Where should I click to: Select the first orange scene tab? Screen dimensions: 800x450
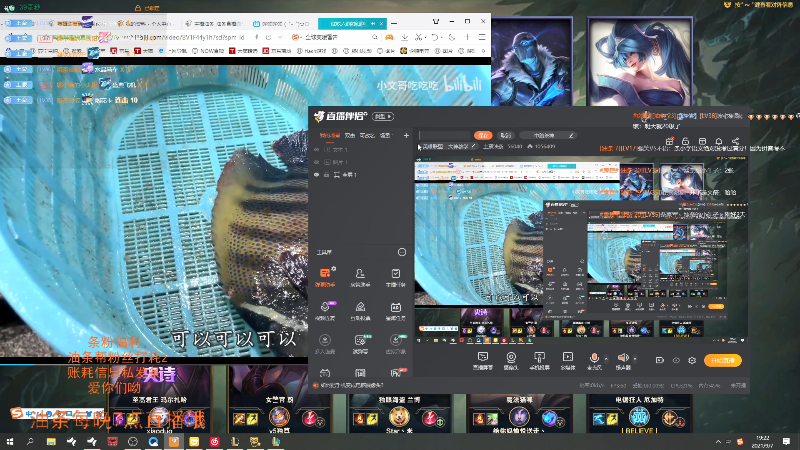tap(330, 135)
